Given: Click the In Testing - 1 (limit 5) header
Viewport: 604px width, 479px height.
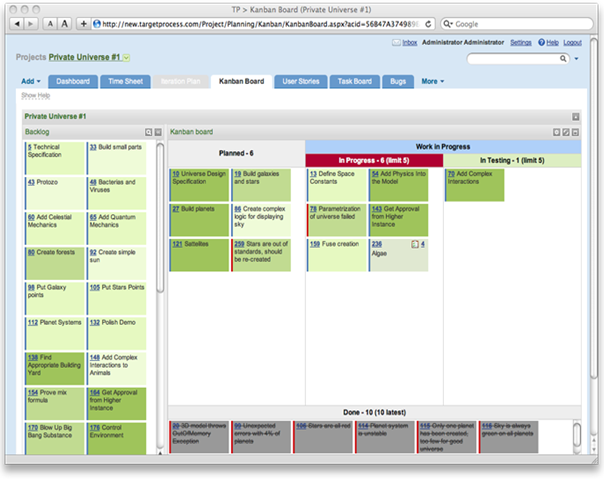Looking at the screenshot, I should [x=512, y=160].
